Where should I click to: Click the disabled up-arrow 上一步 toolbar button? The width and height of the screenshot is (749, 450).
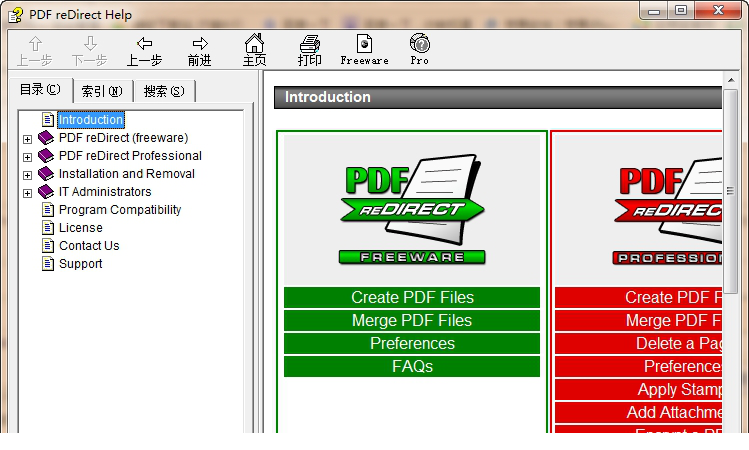tap(35, 51)
